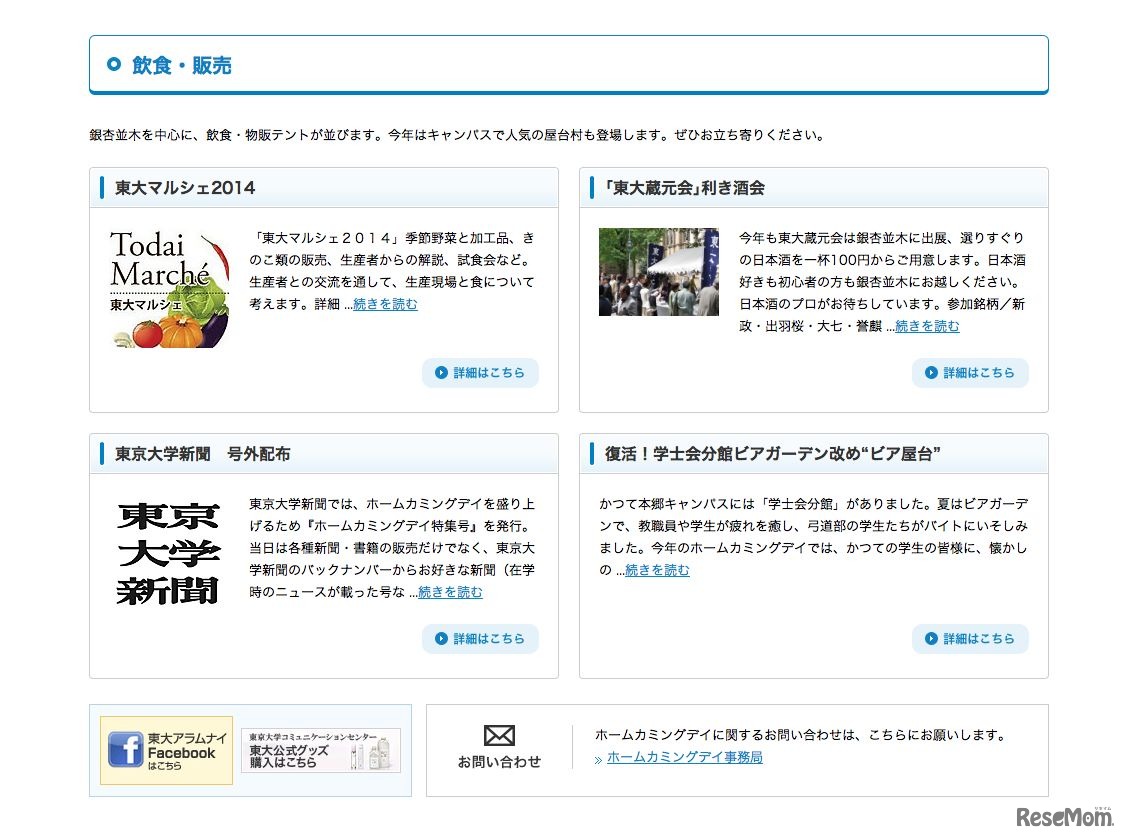This screenshot has height=840, width=1127.
Task: Open the ホームカミングデイ事務局 link
Action: click(684, 757)
